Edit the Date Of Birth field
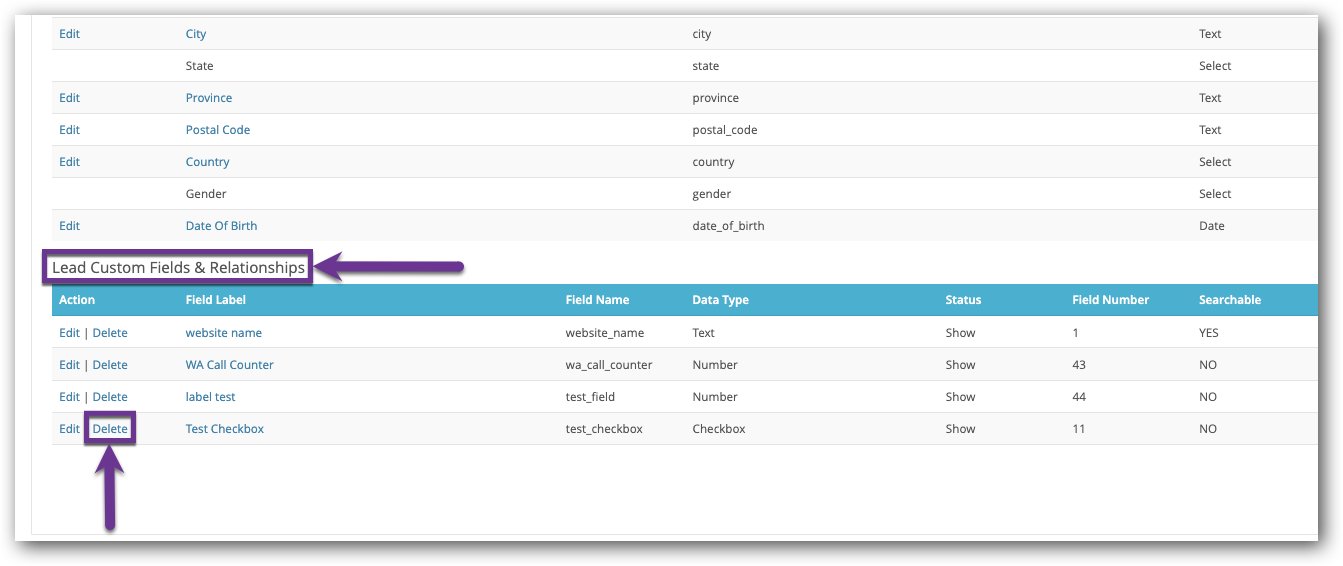This screenshot has height=566, width=1343. [x=69, y=226]
